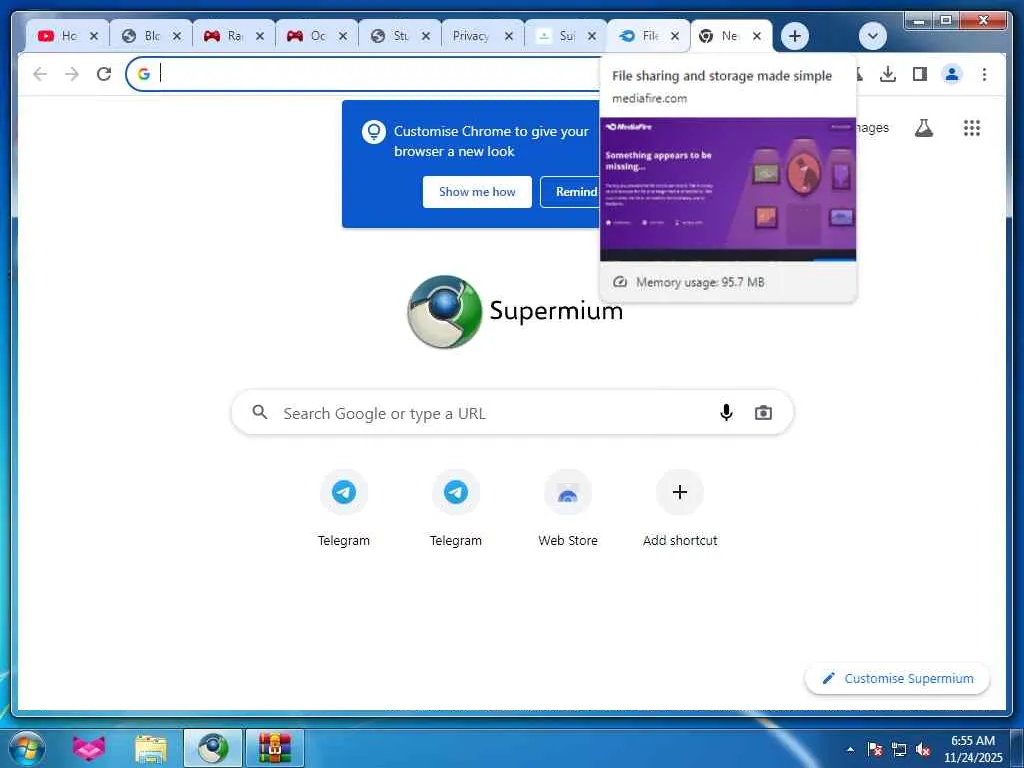Open a new tab with plus button

point(795,36)
